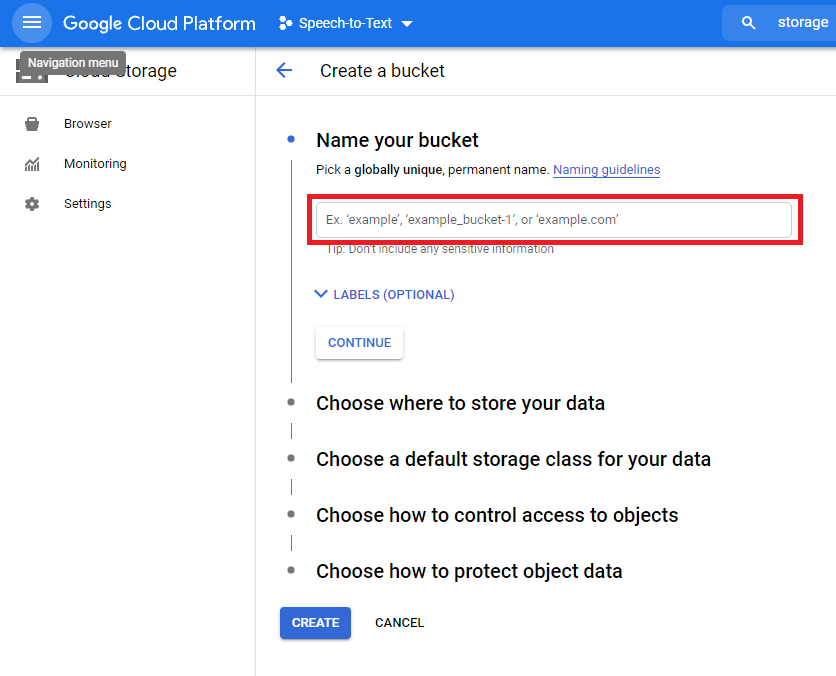Expand Choose how to control access step

497,516
